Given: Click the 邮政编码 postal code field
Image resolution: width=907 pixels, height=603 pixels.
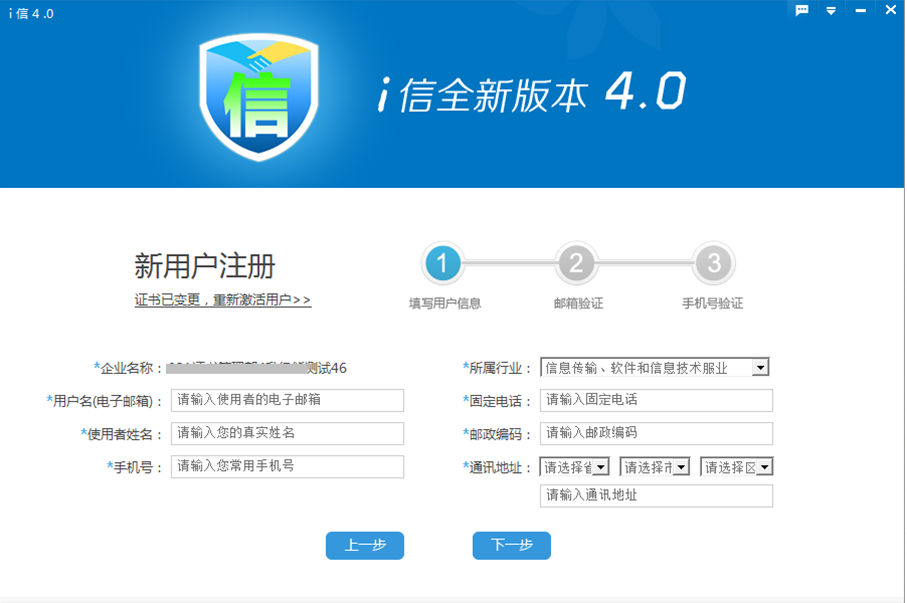Looking at the screenshot, I should click(656, 433).
